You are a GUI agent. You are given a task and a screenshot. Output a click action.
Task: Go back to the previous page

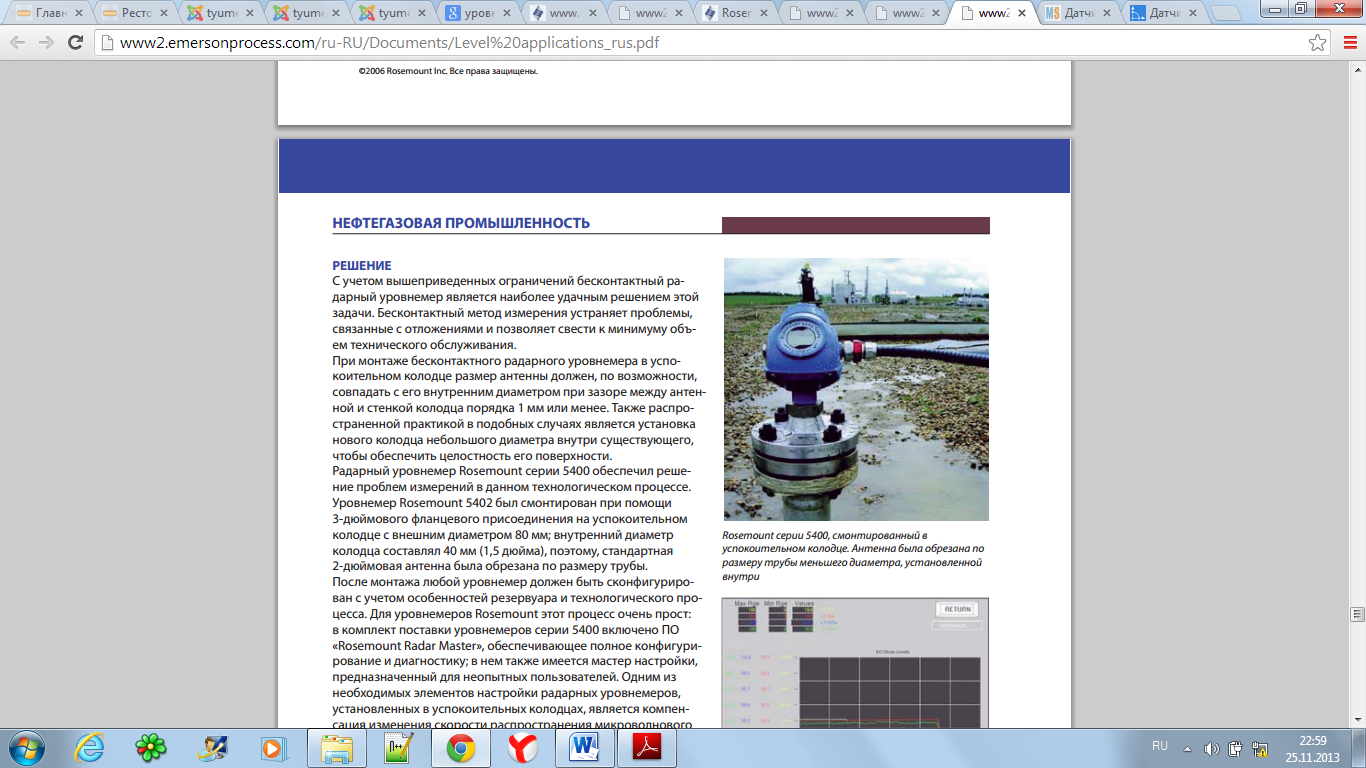point(17,43)
